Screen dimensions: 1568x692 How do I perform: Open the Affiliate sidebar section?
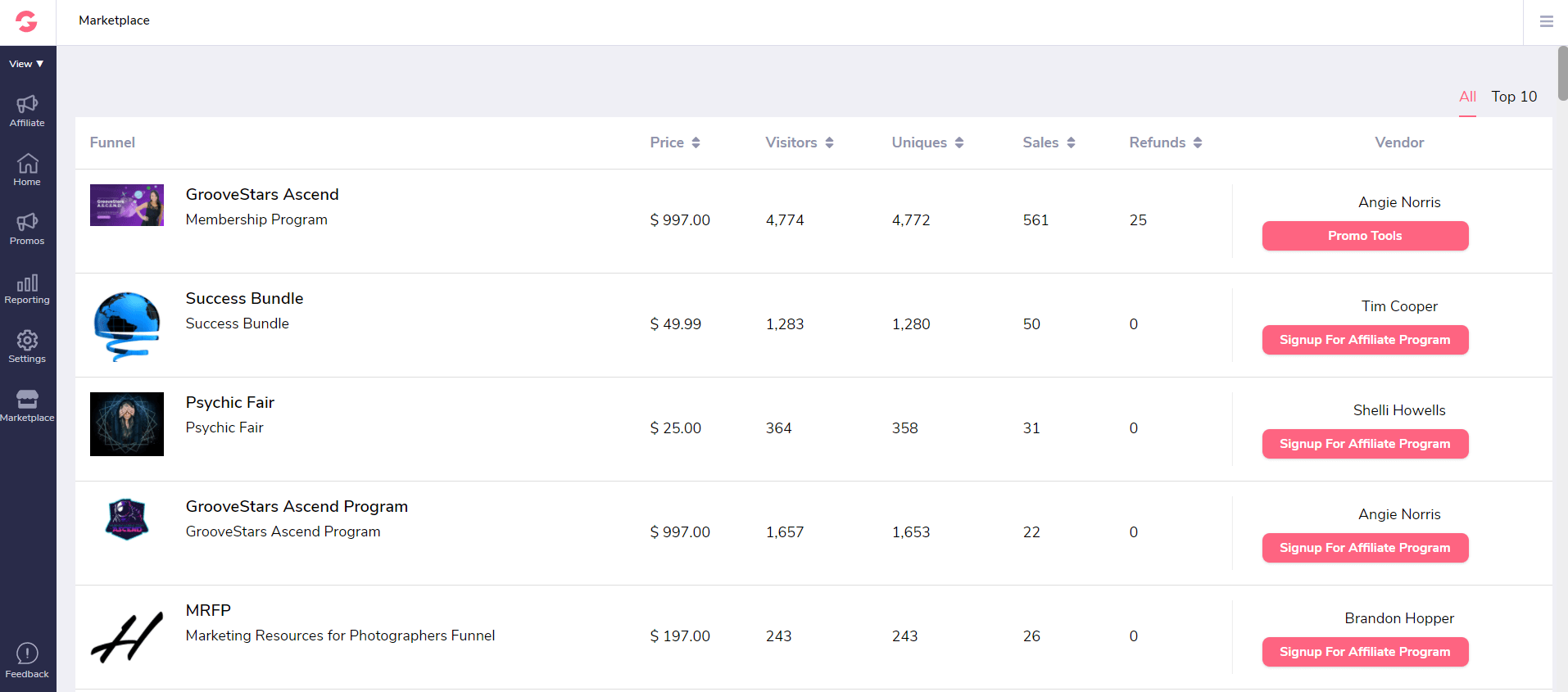coord(27,111)
